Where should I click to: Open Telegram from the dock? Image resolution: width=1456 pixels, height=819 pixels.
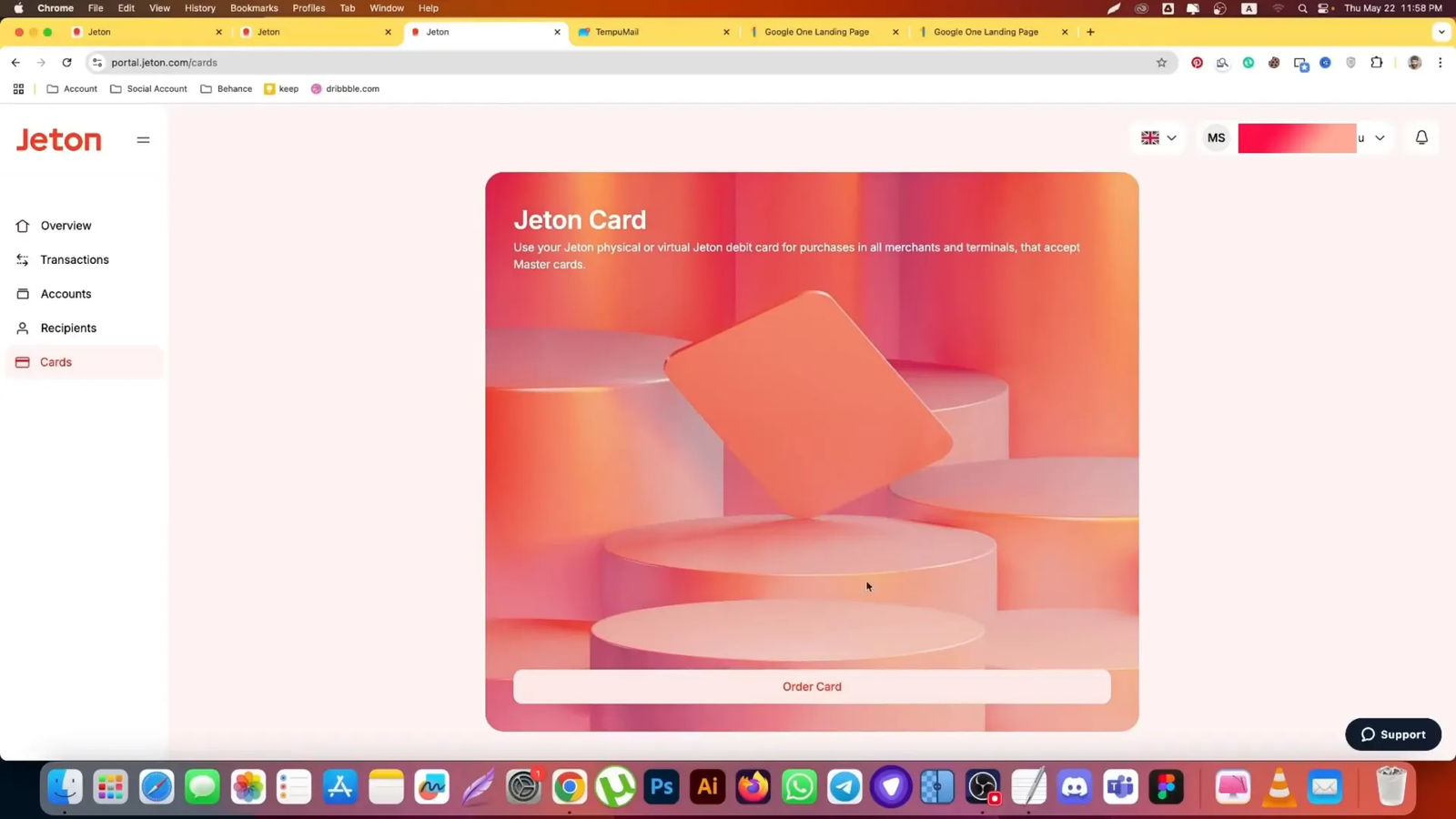click(844, 787)
